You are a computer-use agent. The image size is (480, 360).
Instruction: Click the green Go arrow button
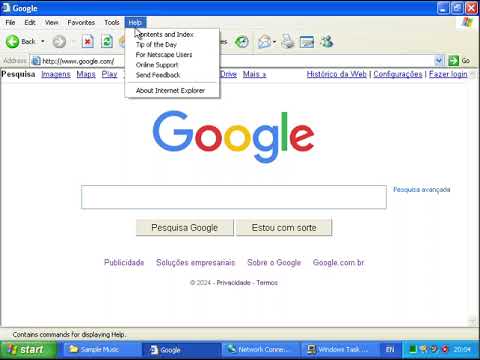tap(453, 61)
